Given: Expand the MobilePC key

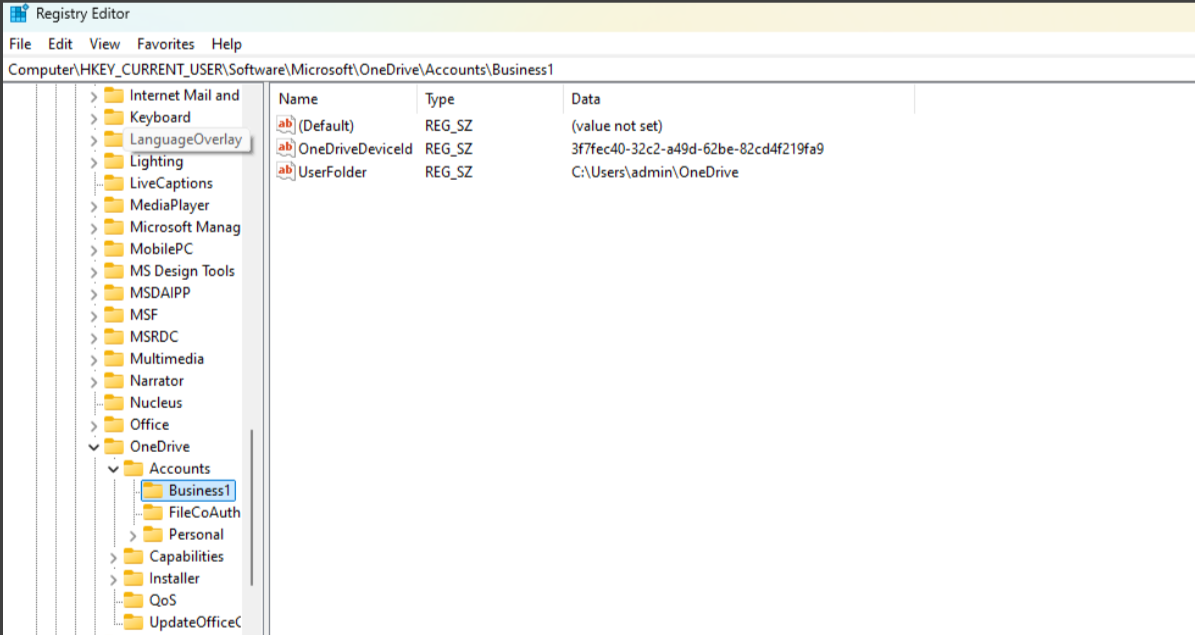Looking at the screenshot, I should (94, 250).
